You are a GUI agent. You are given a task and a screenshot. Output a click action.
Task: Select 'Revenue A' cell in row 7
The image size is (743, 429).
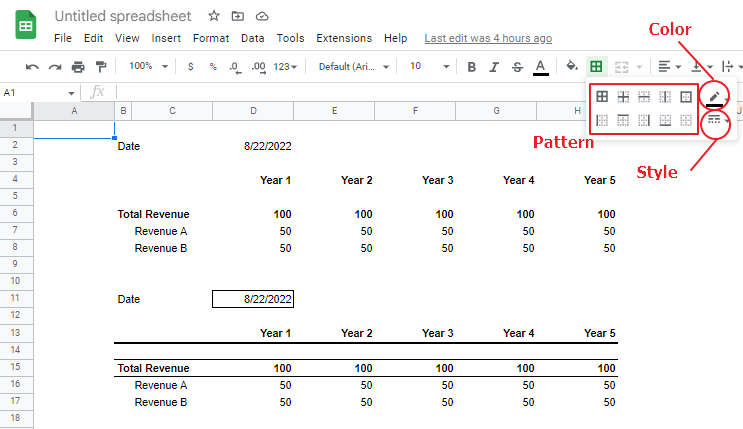coord(163,231)
